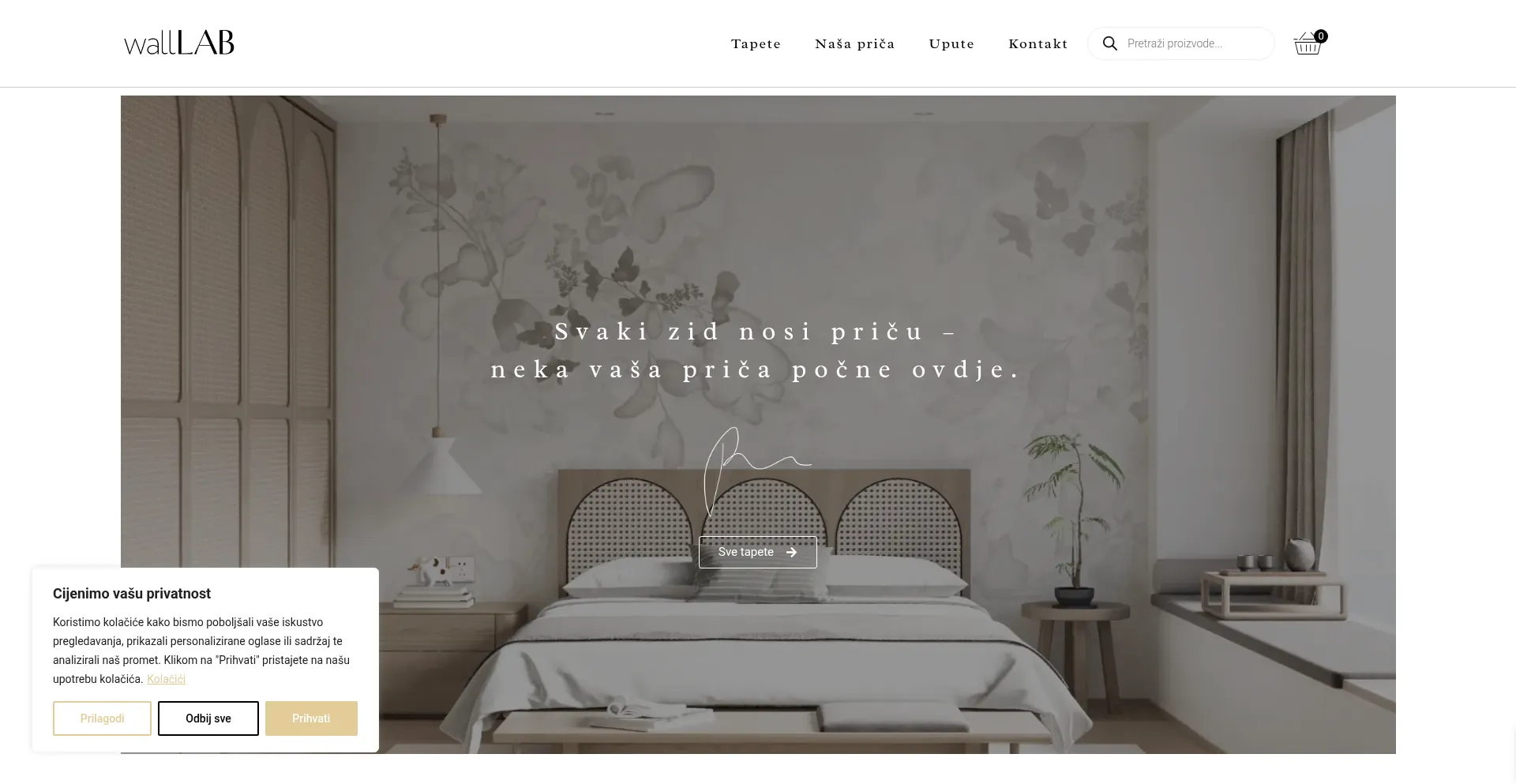The height and width of the screenshot is (784, 1516).
Task: Open the Tapete menu item
Action: [x=756, y=43]
